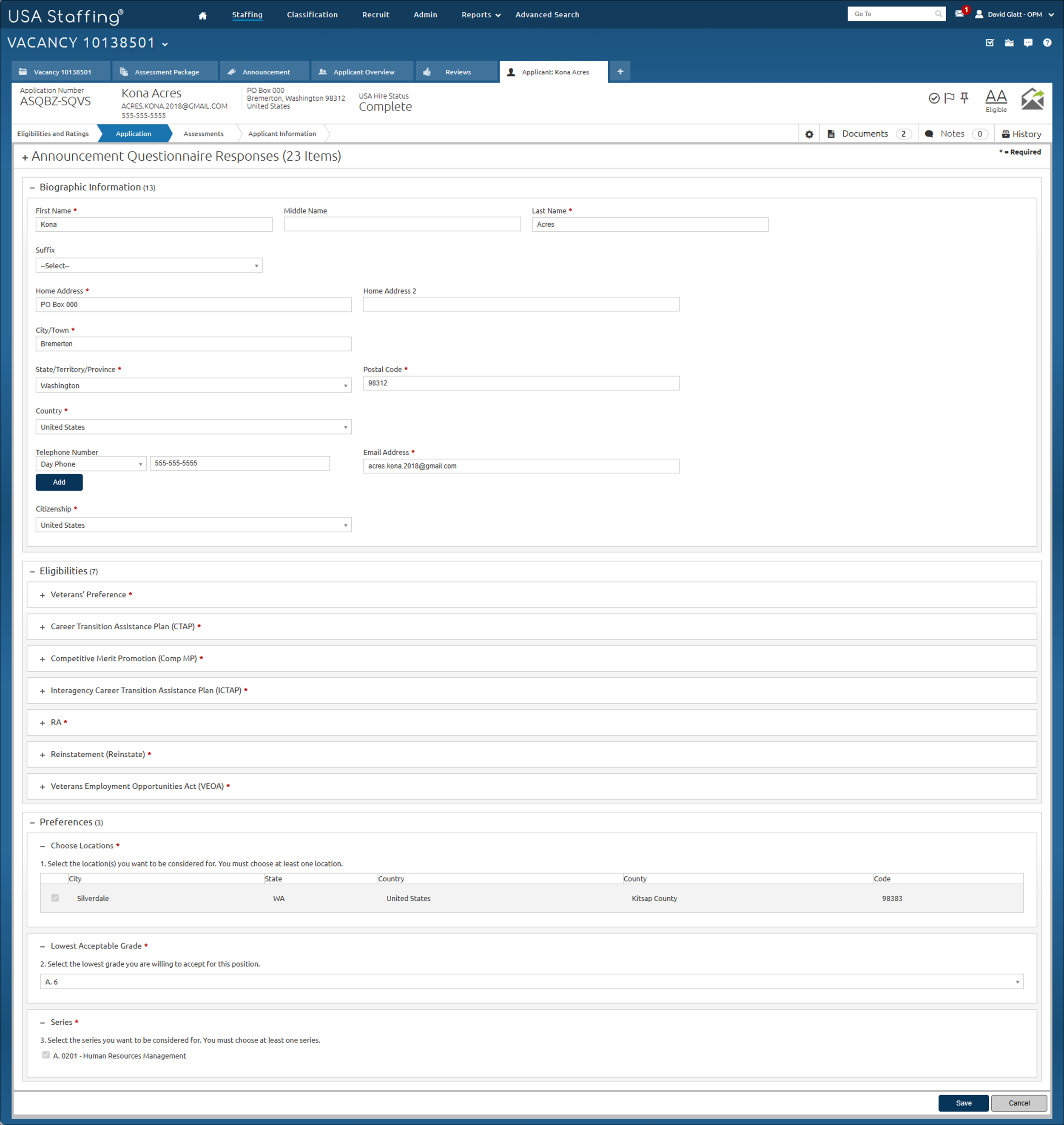Open the eligibility check-circle icon
This screenshot has width=1064, height=1125.
(934, 98)
